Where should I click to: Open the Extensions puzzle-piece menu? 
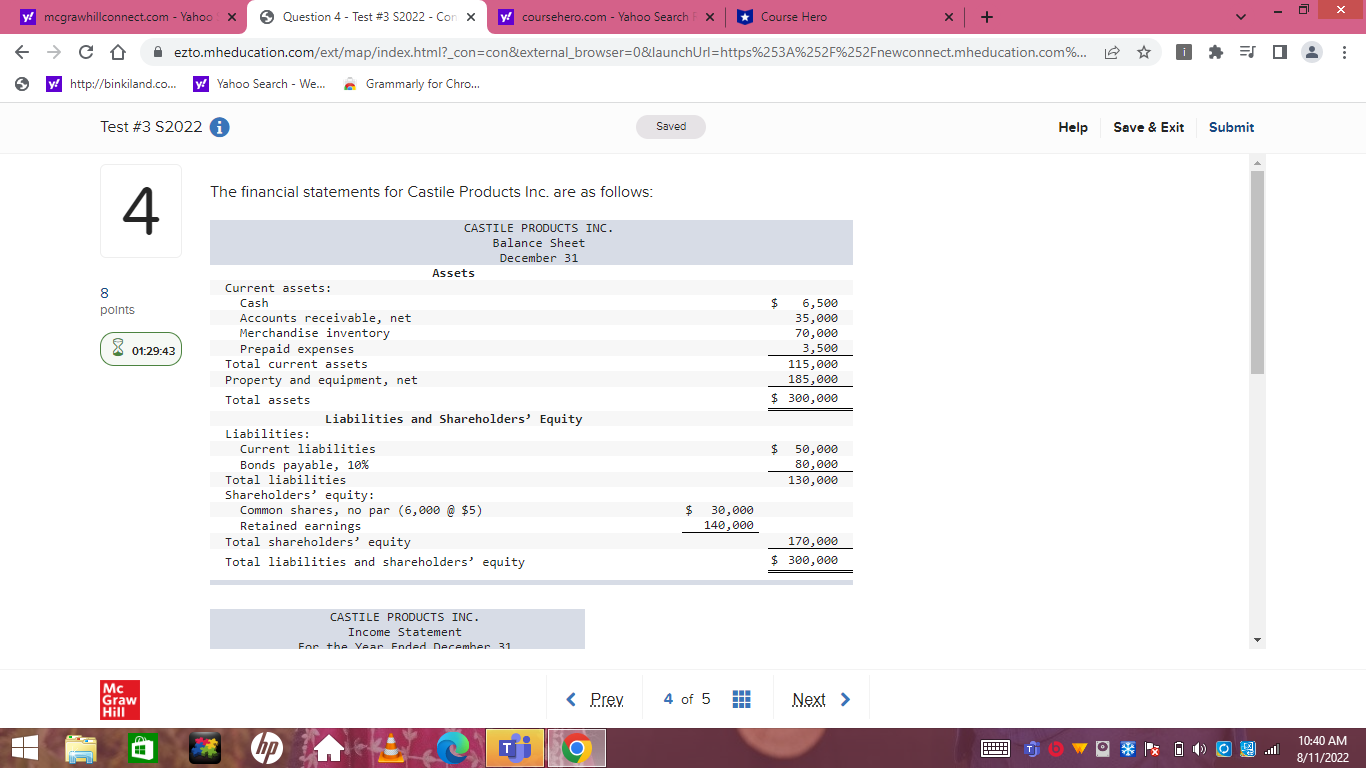coord(1216,52)
